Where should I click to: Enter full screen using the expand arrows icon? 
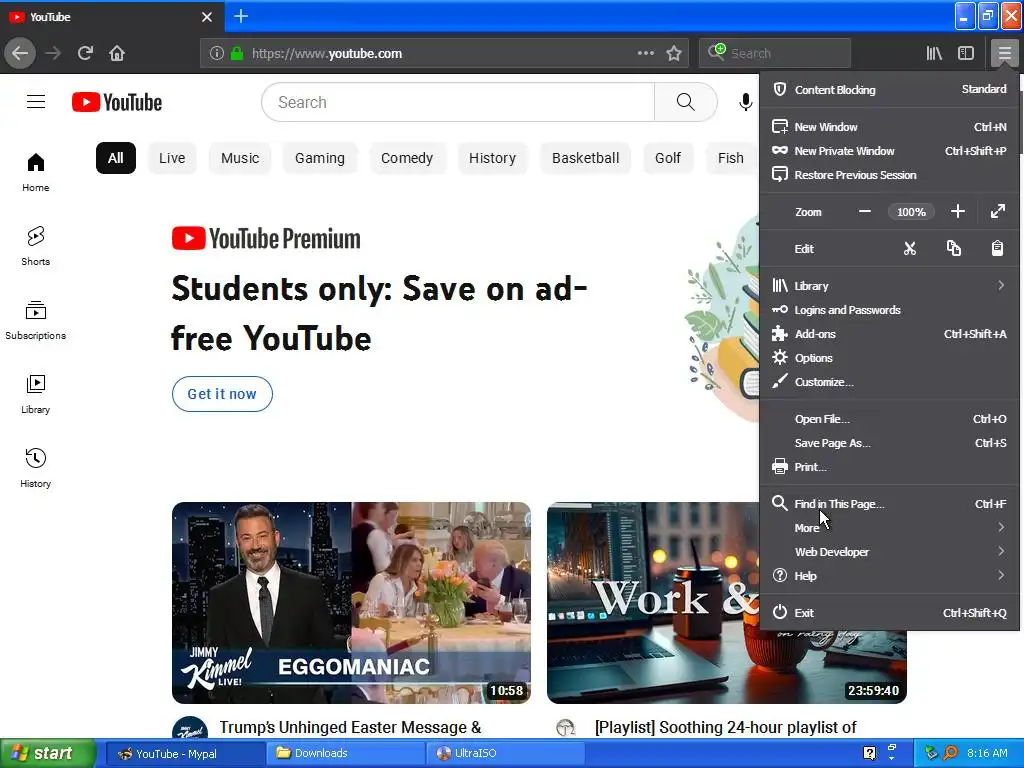[997, 212]
